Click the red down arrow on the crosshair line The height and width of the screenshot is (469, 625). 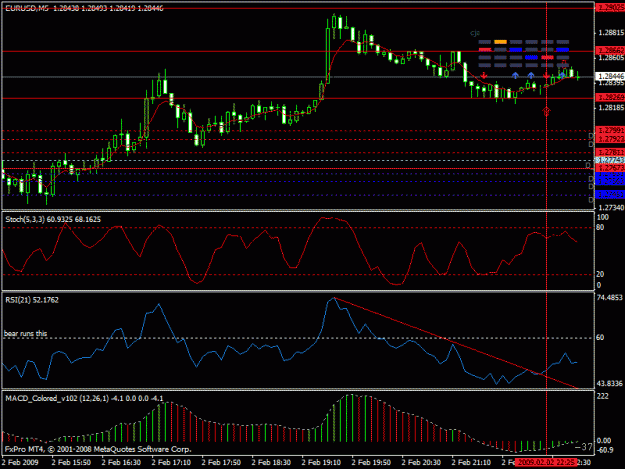point(546,75)
